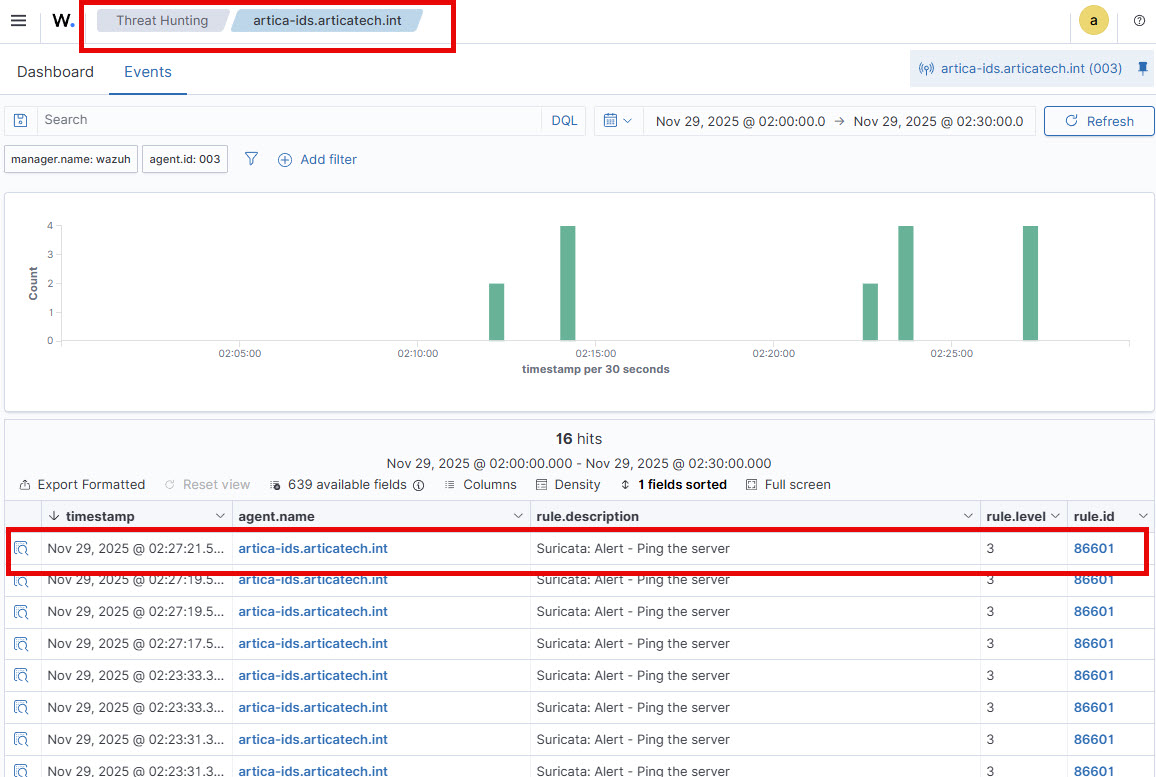Click into the Search query field

[x=290, y=120]
